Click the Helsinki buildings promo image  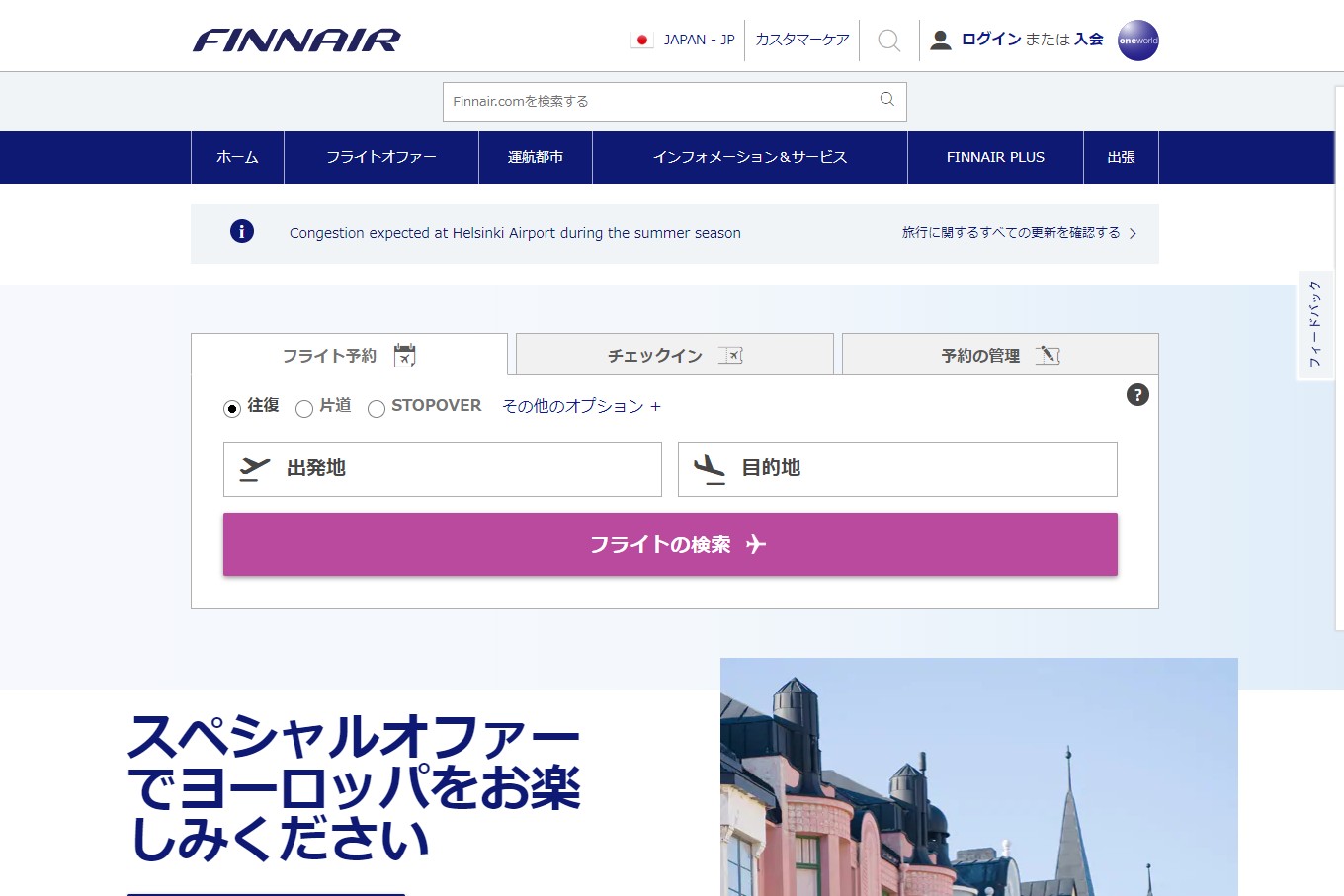coord(979,776)
